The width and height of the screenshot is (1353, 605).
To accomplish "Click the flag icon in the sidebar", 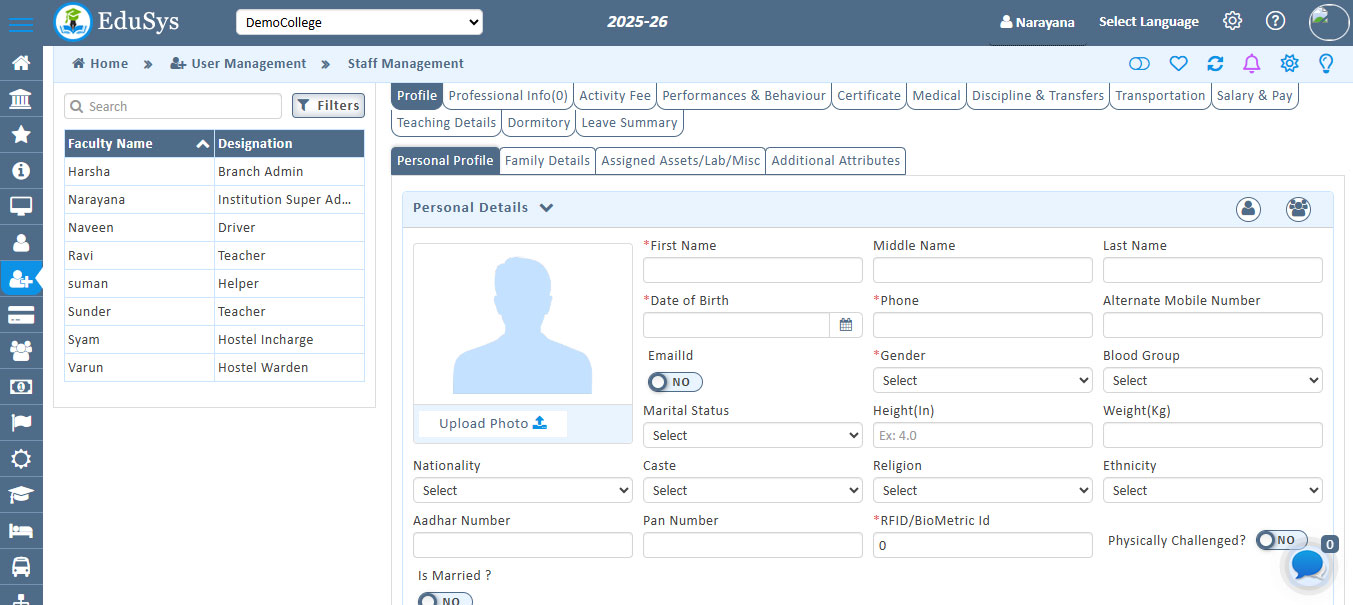I will click(22, 422).
